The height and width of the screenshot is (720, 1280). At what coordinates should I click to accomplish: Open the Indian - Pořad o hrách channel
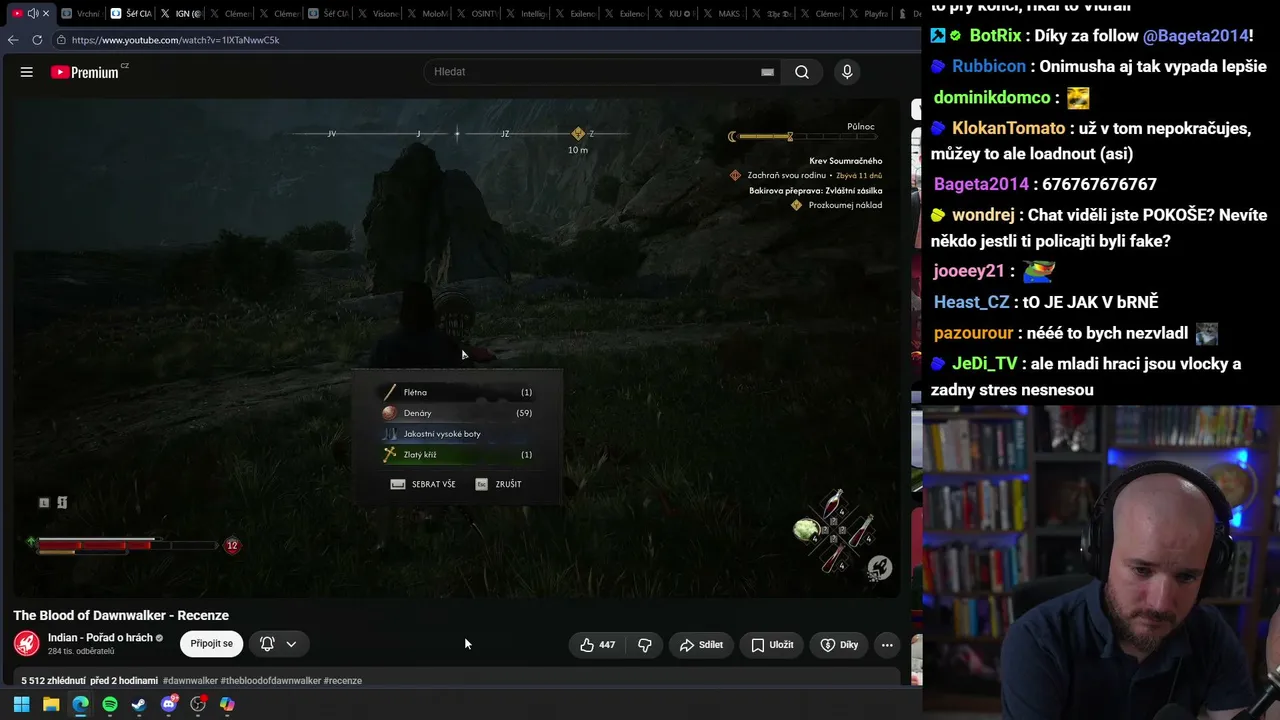click(x=100, y=637)
